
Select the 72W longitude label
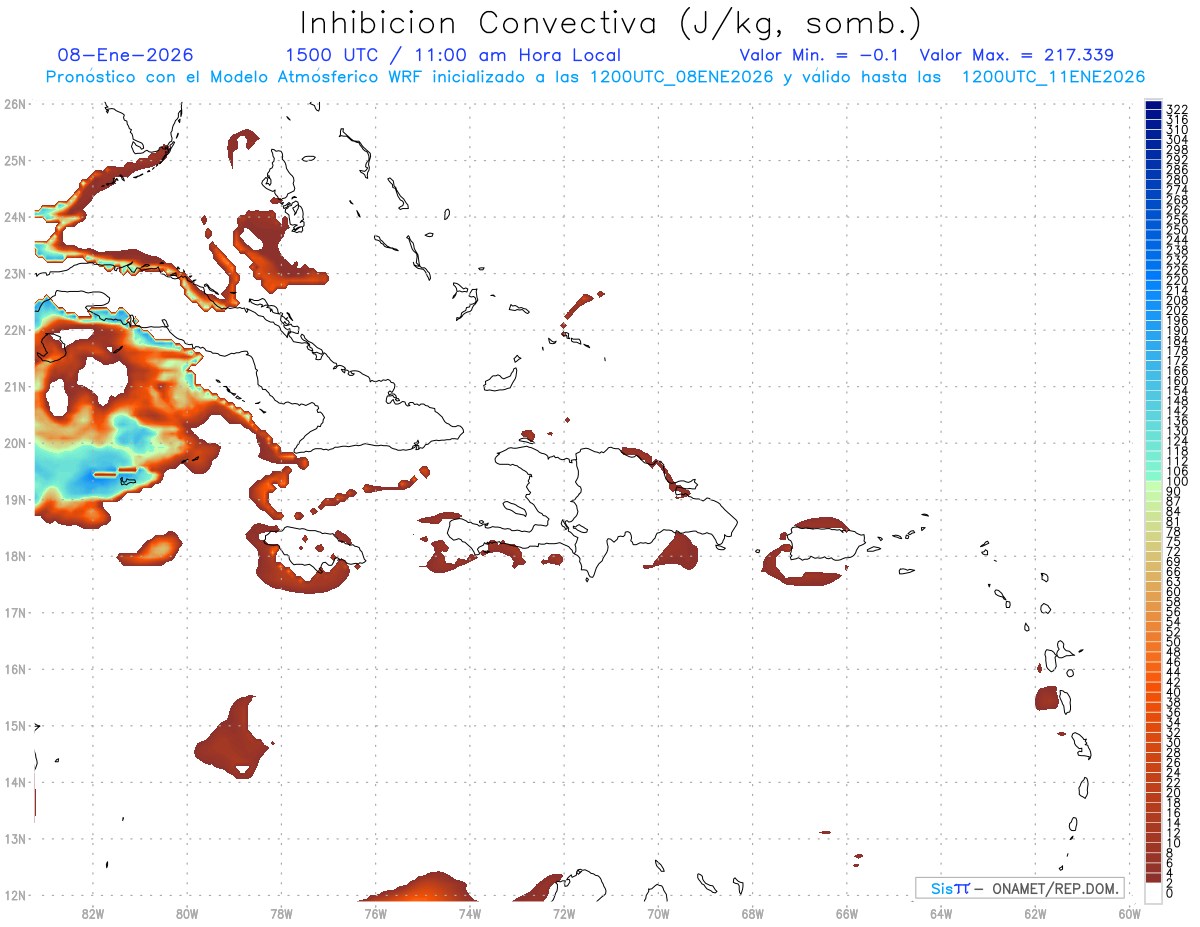564,912
